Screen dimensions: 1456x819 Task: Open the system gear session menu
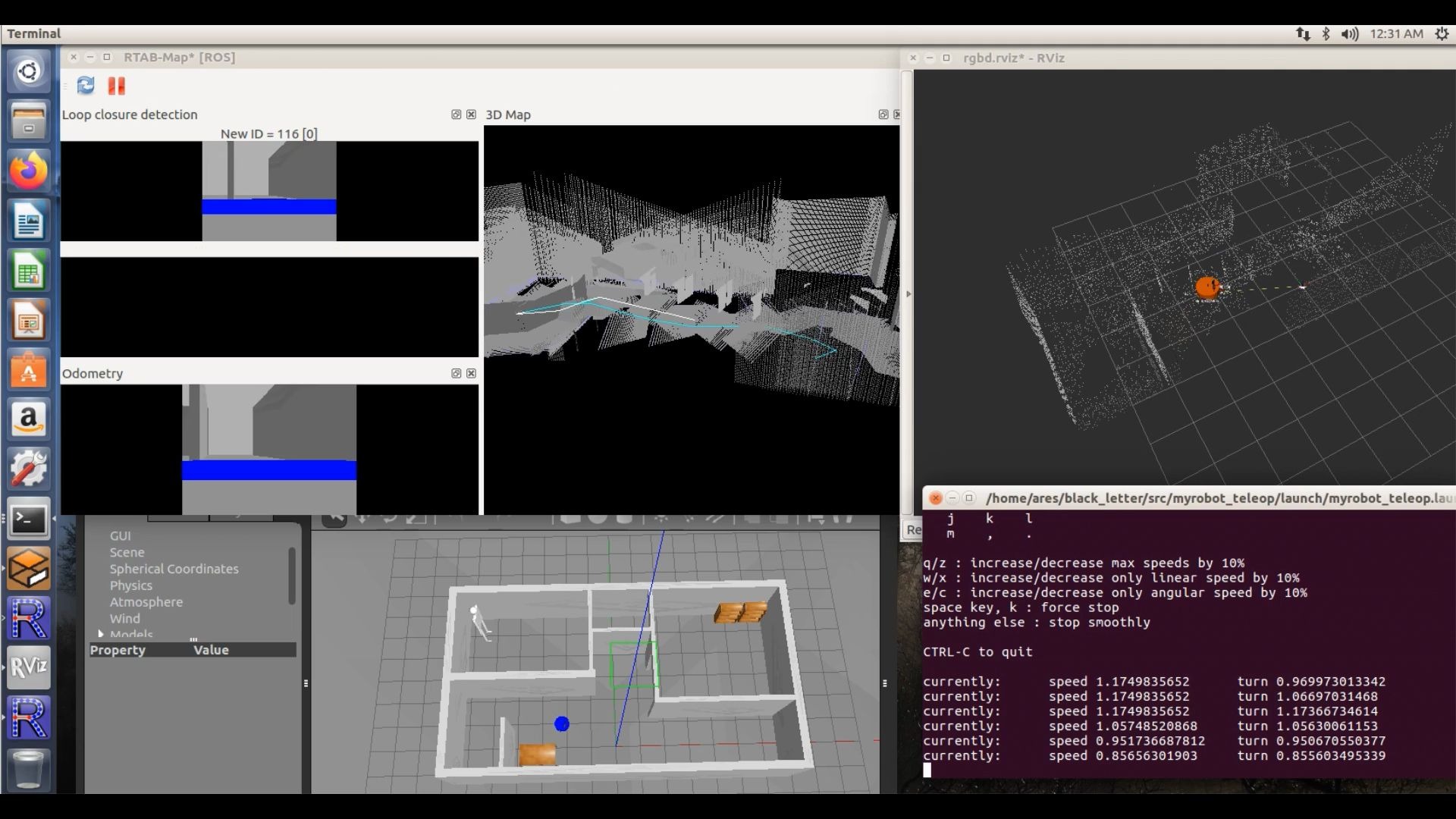coord(1442,33)
